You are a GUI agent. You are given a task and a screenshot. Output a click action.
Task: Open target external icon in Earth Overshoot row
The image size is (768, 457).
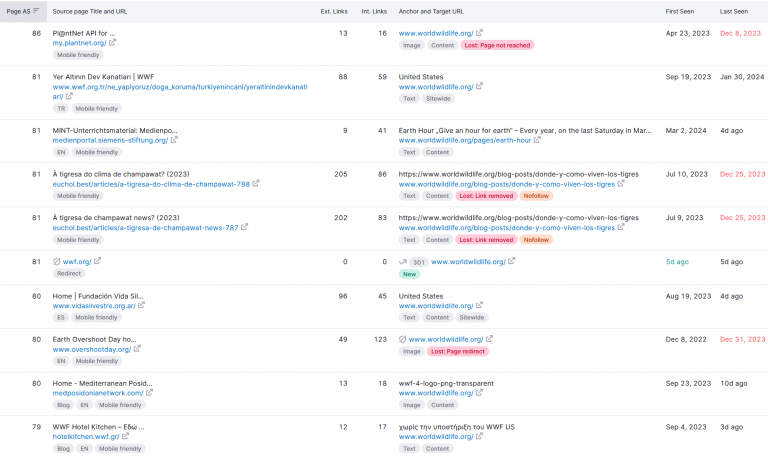tap(489, 338)
